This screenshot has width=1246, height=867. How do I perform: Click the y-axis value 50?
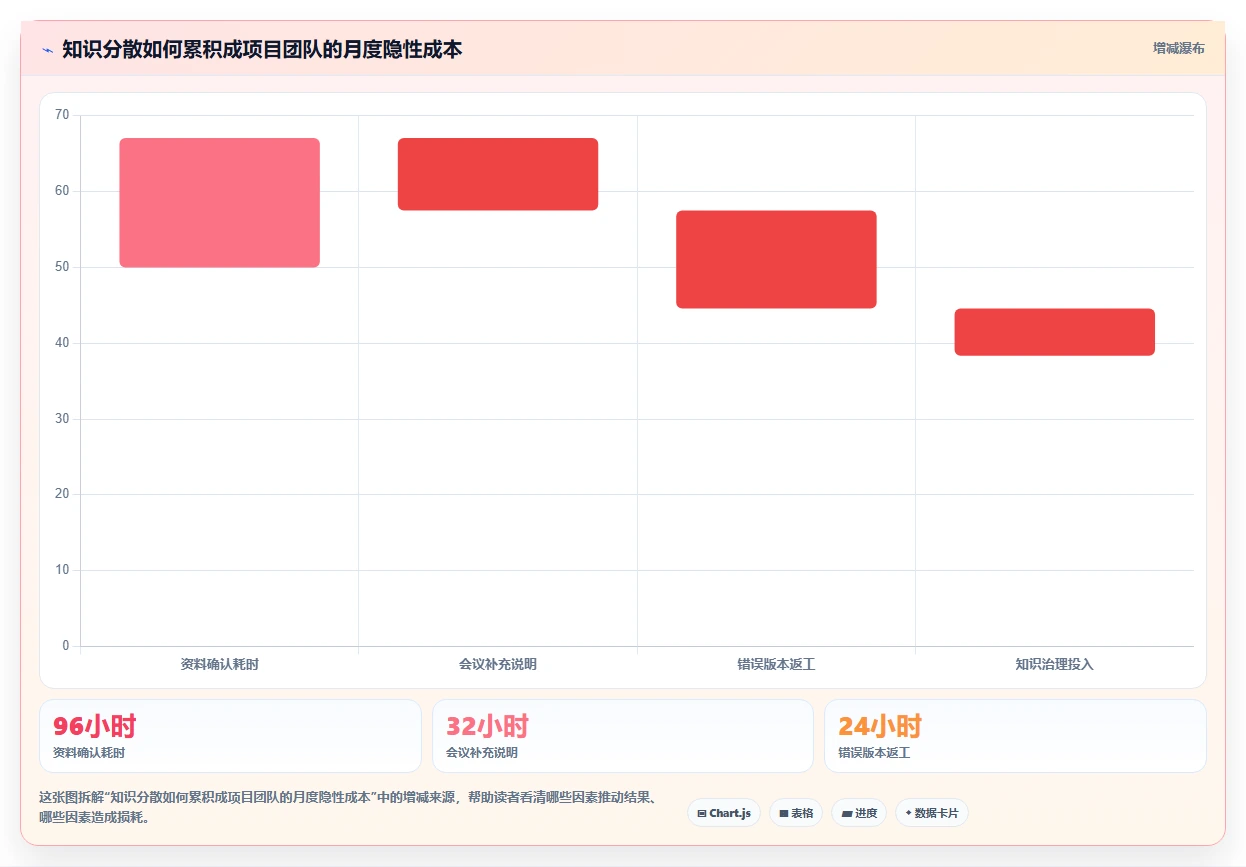(x=62, y=267)
